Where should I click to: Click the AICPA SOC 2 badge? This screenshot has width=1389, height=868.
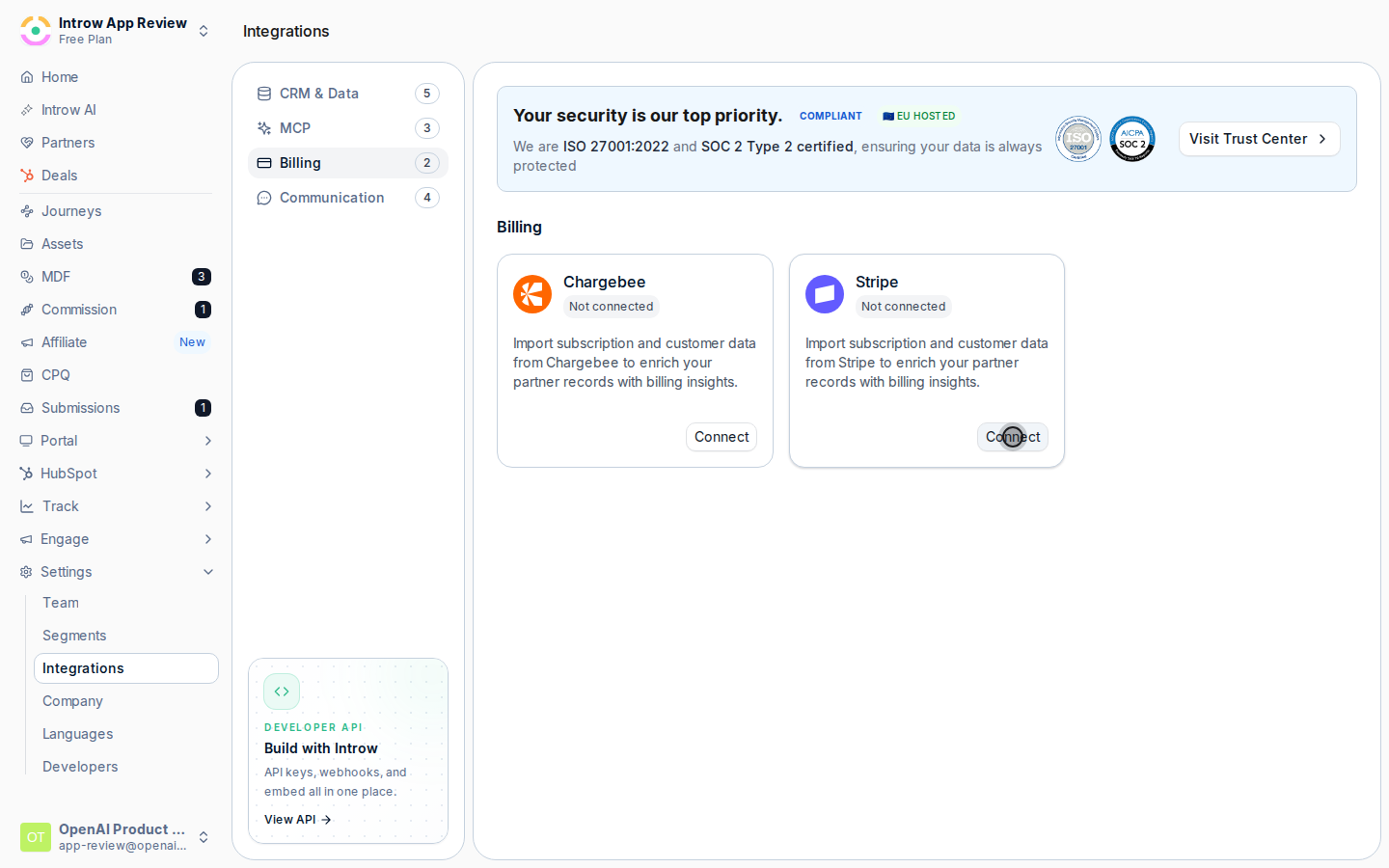[x=1132, y=139]
